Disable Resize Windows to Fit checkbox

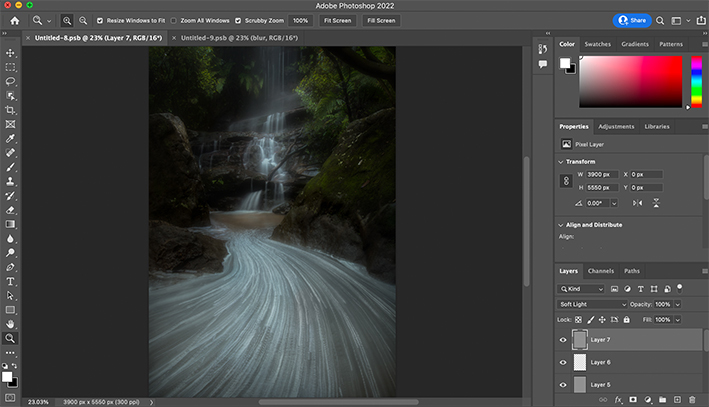coord(100,20)
